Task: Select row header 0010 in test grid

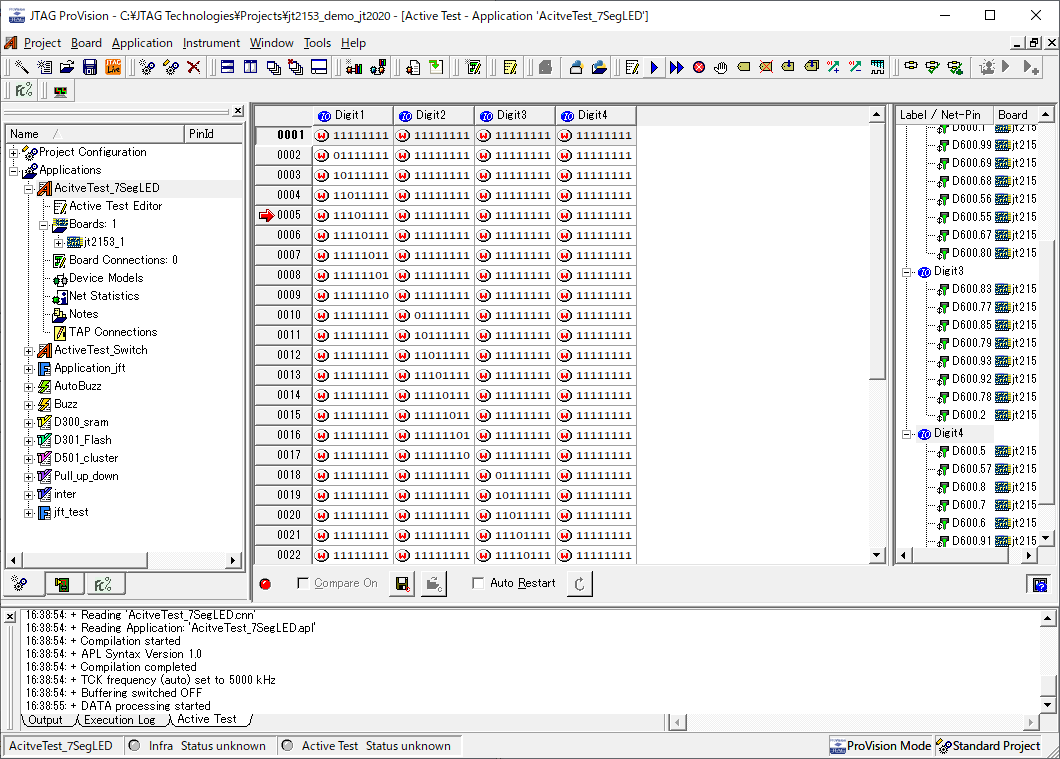Action: pos(284,315)
